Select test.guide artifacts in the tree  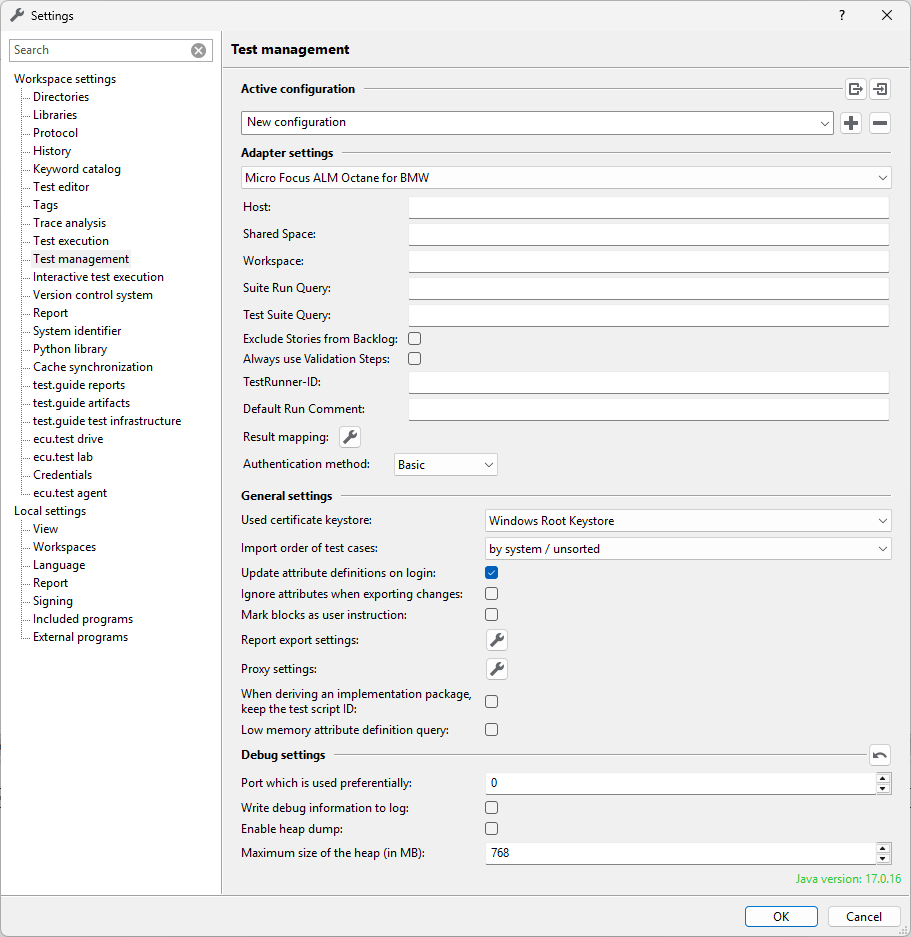click(81, 403)
